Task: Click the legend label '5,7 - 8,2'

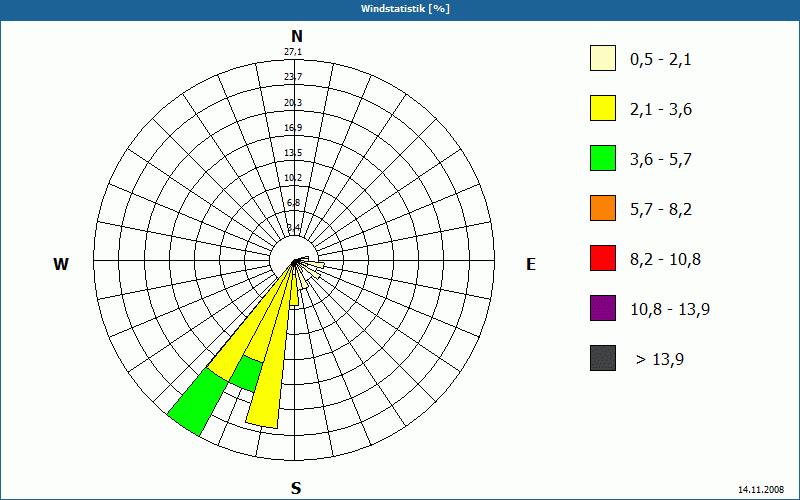Action: (x=661, y=210)
